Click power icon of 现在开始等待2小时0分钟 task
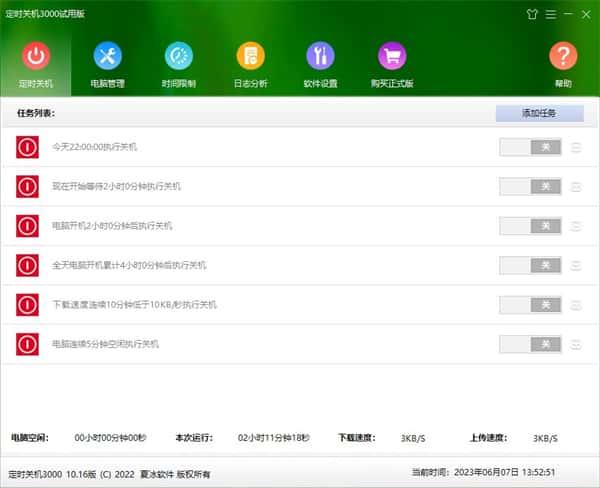Image resolution: width=600 pixels, height=488 pixels. point(27,187)
